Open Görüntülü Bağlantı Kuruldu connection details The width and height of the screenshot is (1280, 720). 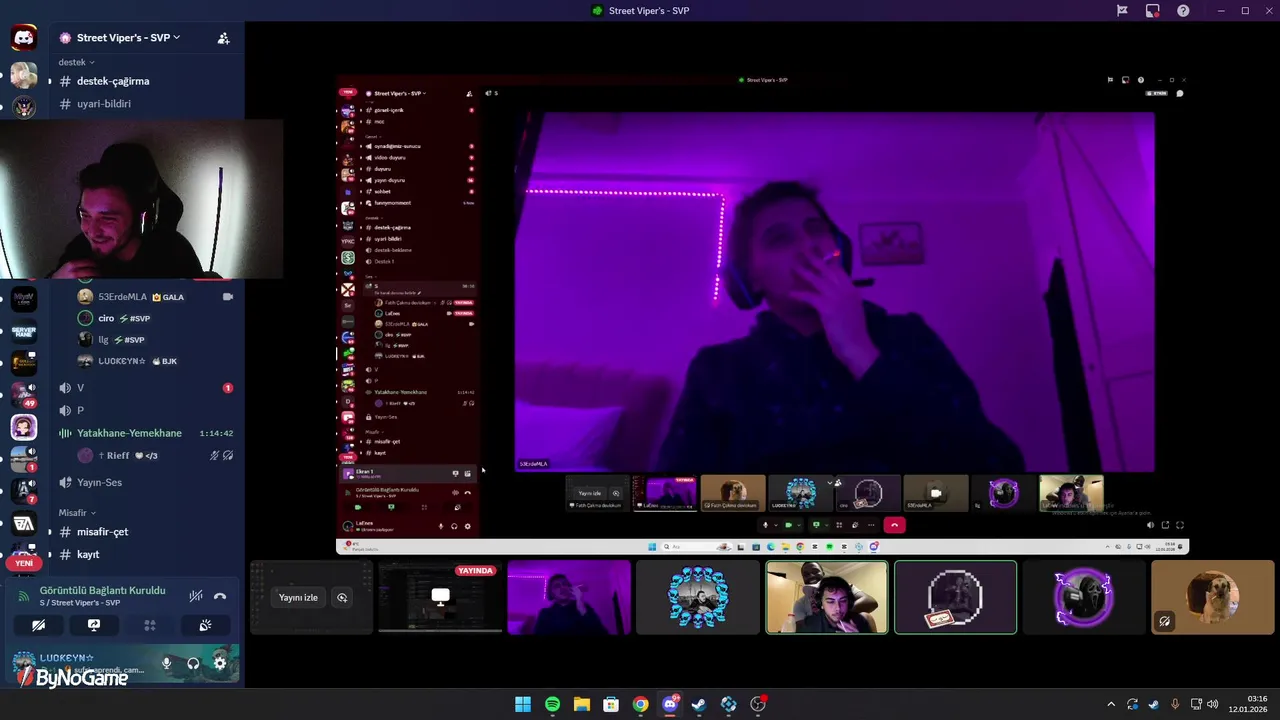tap(102, 591)
